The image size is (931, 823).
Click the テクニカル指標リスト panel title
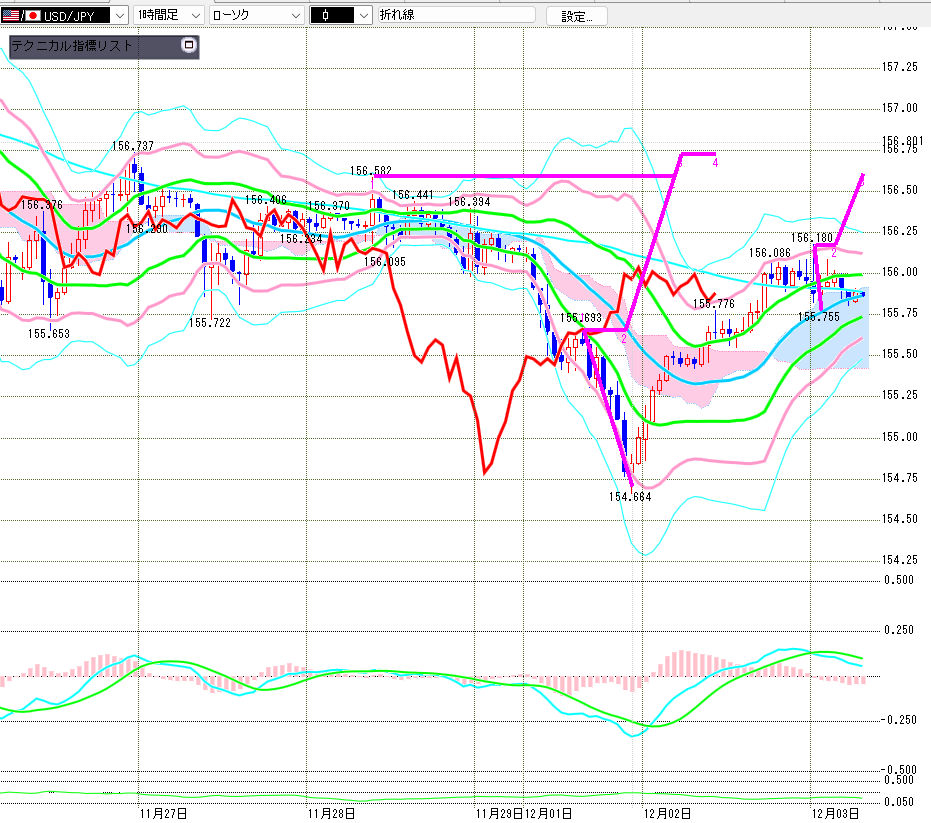(x=72, y=46)
